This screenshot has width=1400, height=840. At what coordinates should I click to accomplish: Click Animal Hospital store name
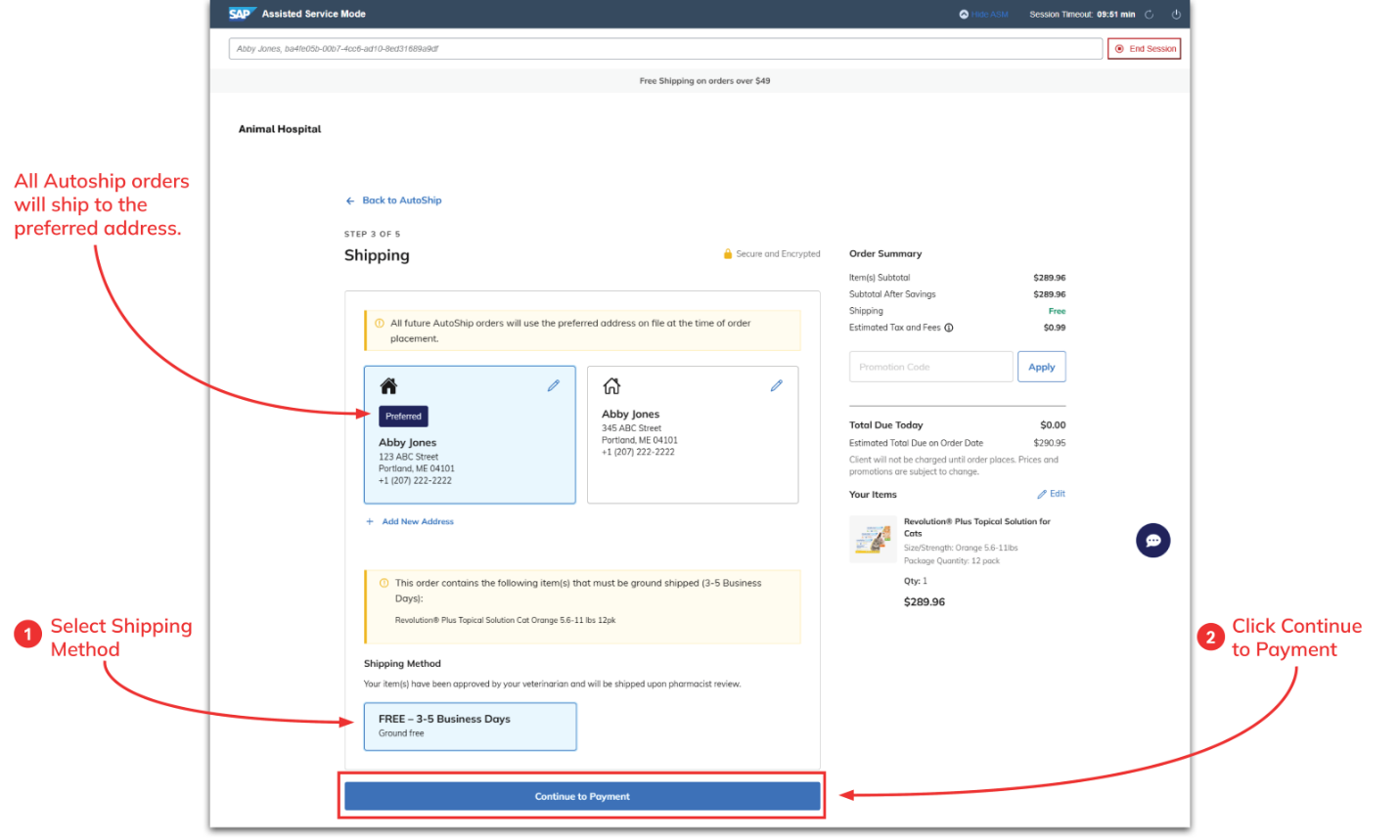[x=280, y=129]
